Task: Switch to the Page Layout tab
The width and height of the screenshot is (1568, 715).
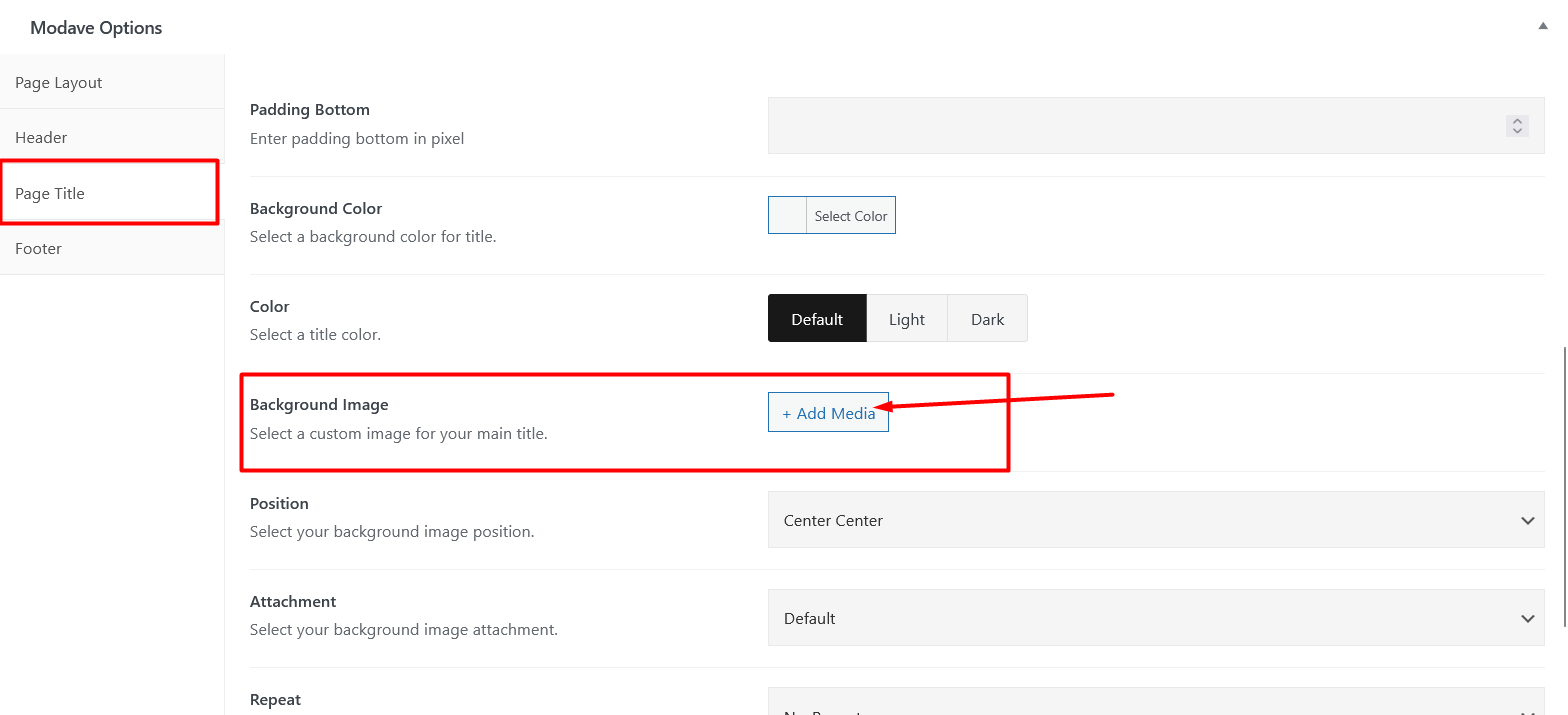Action: pos(59,83)
